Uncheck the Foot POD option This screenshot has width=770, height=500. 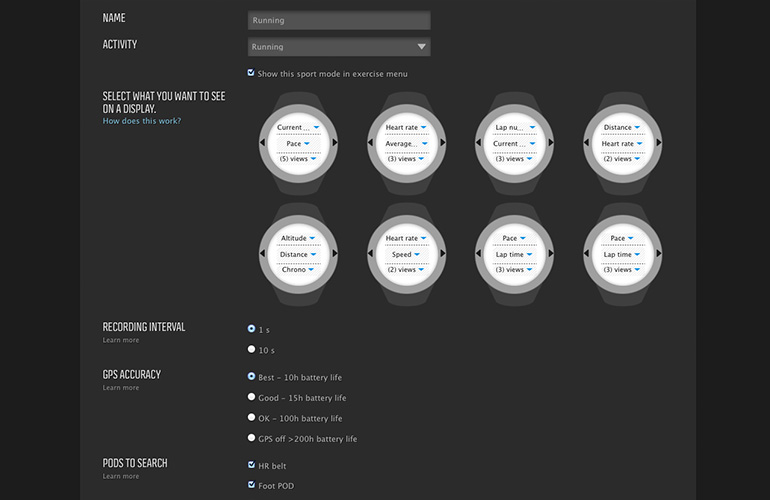tap(251, 485)
